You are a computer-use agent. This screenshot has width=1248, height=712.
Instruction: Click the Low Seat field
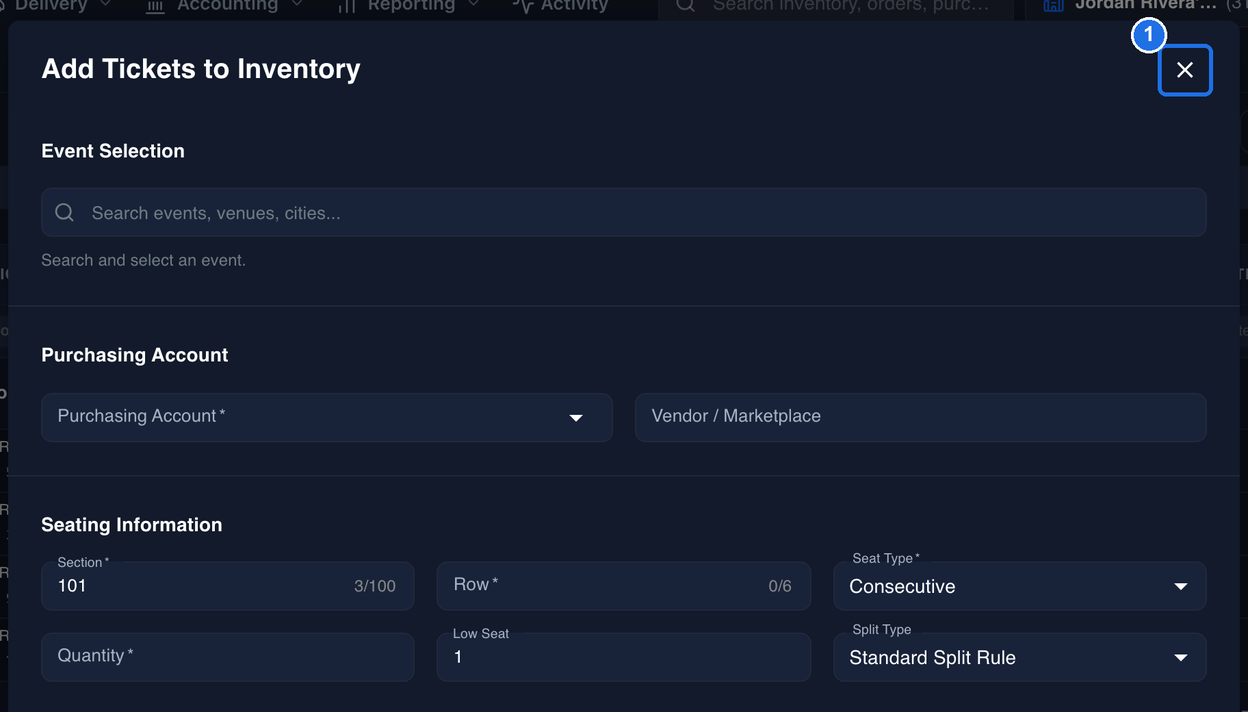point(624,657)
